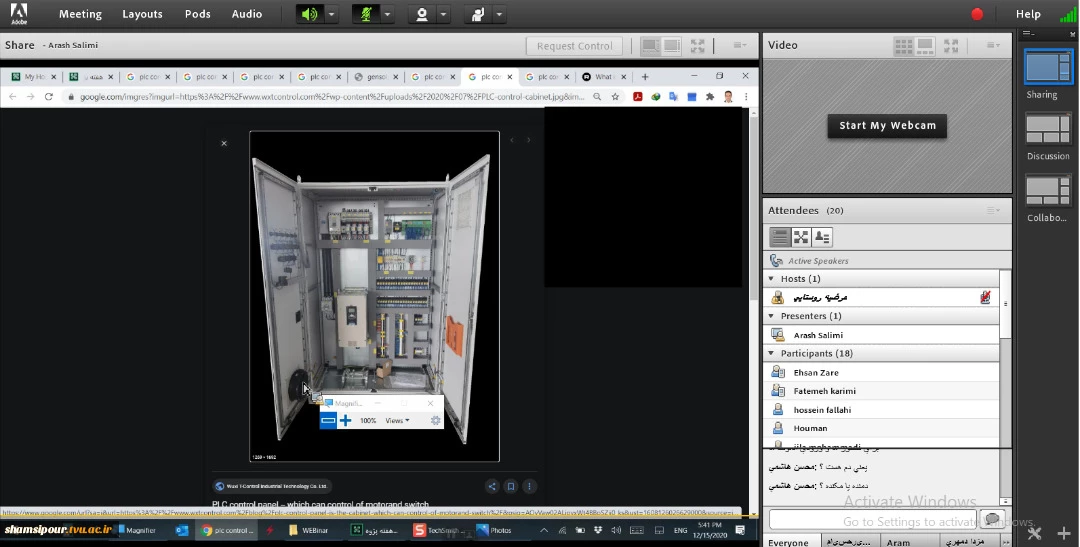Open the attendee status view icon
The width and height of the screenshot is (1080, 547).
point(822,237)
